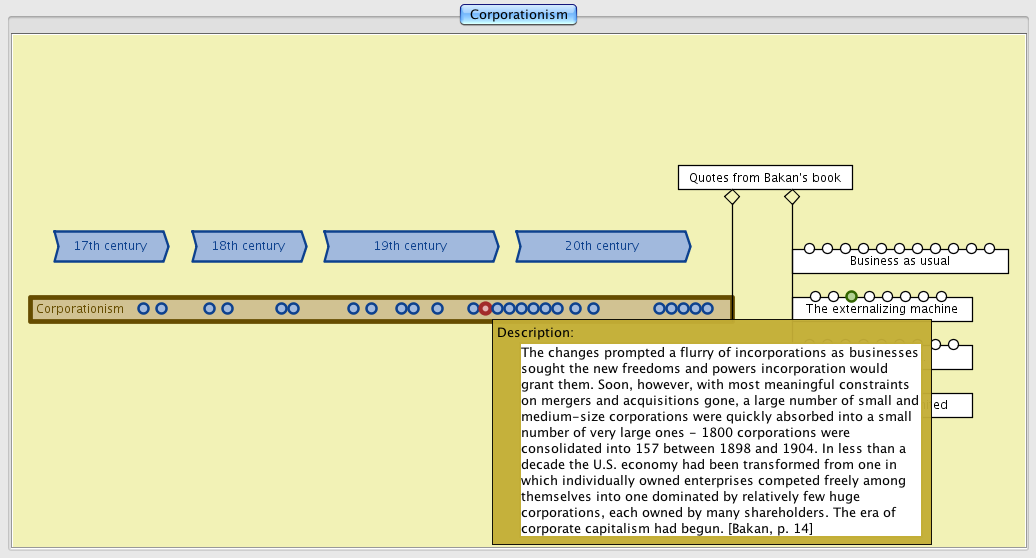1036x558 pixels.
Task: Open the Quotes from Bakan's book node
Action: tap(765, 178)
